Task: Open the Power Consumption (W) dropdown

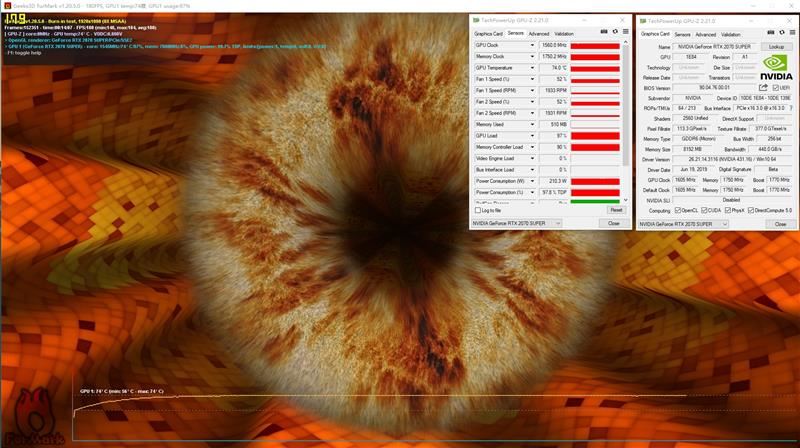Action: point(532,181)
